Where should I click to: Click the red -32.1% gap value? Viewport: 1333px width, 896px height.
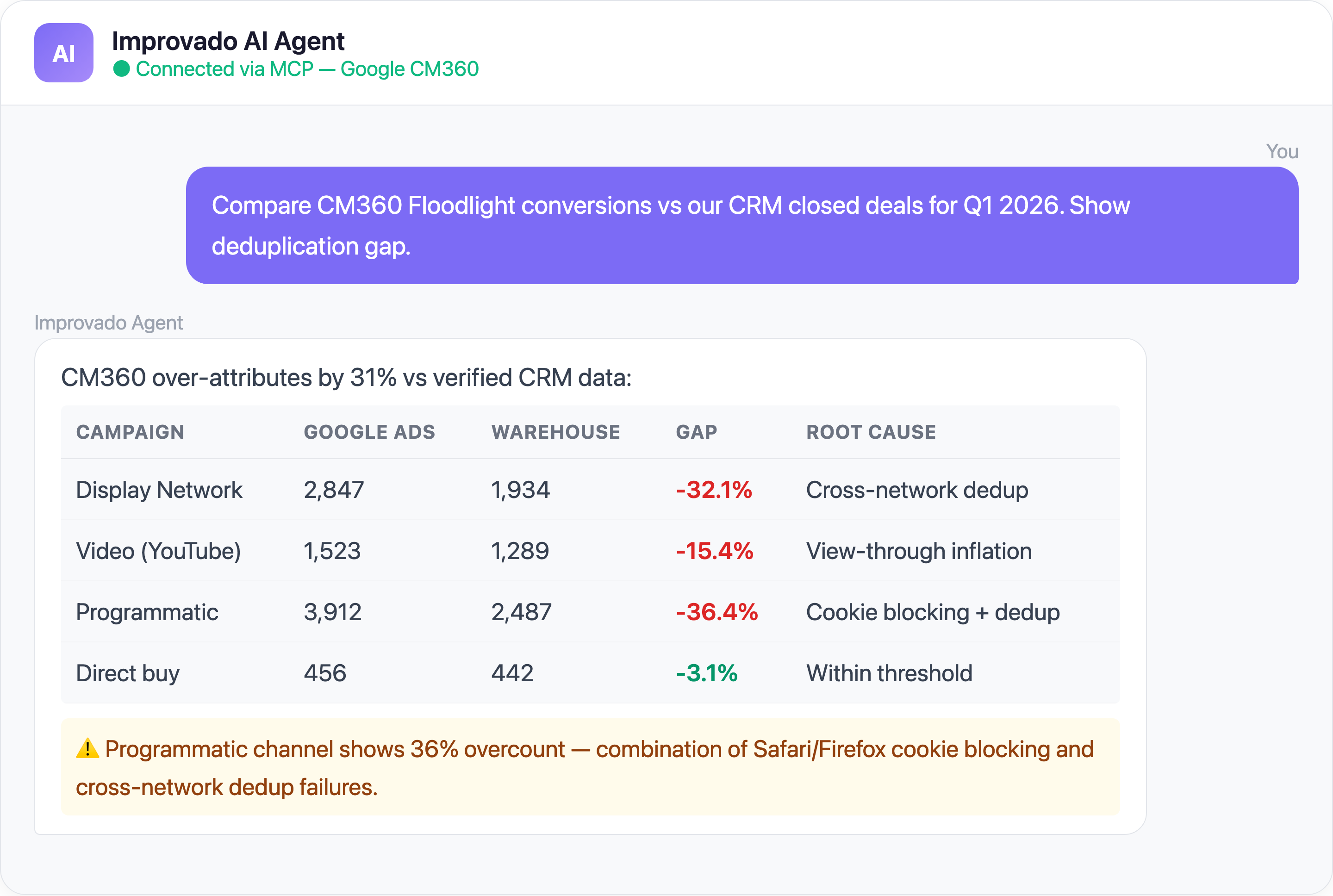coord(714,490)
